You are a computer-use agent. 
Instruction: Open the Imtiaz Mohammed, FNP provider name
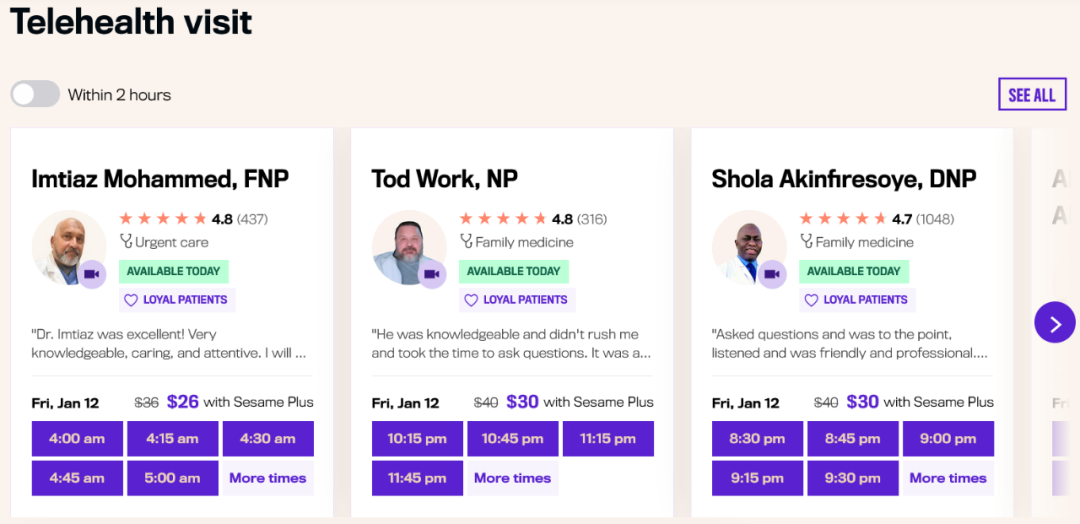160,178
